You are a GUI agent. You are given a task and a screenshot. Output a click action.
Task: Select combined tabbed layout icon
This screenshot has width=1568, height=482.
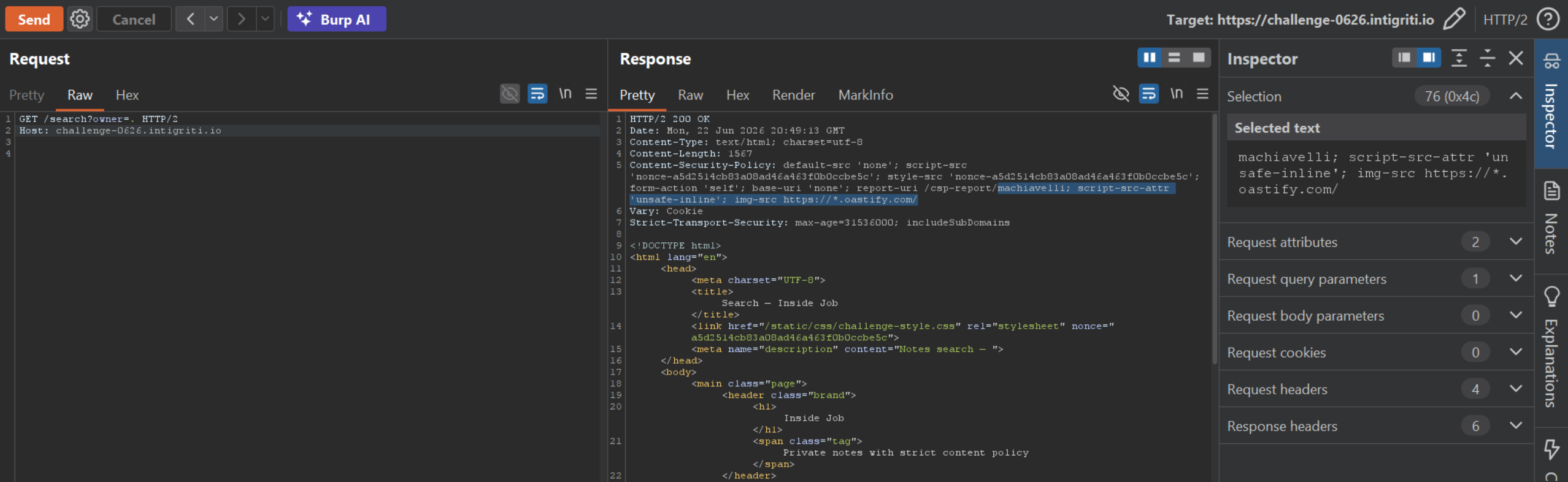pos(1199,58)
